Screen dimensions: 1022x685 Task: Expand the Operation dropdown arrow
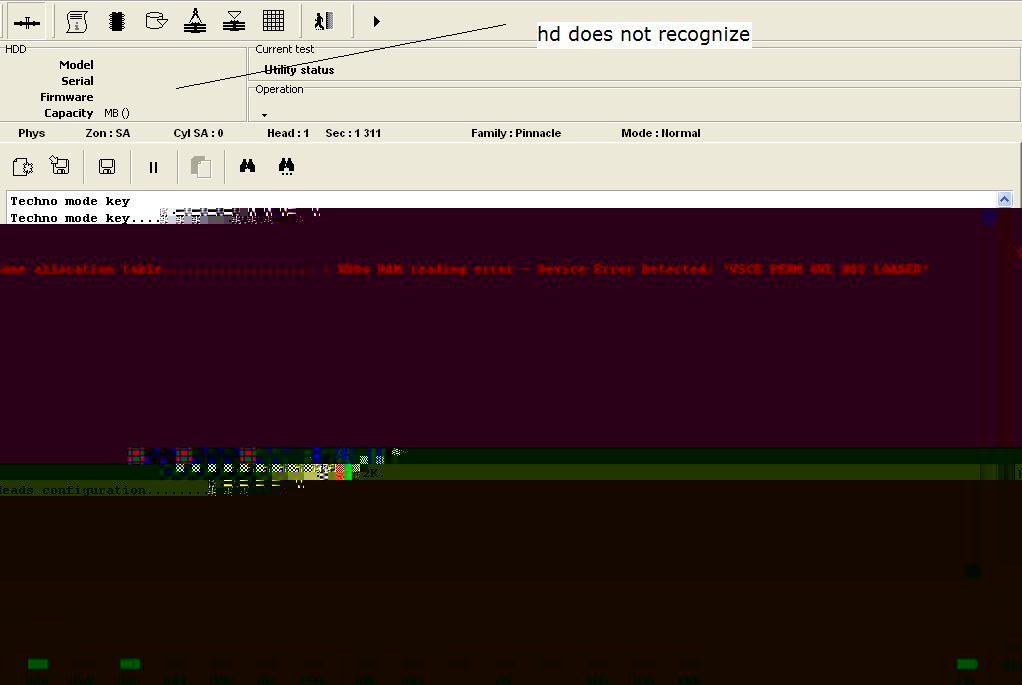(x=264, y=115)
